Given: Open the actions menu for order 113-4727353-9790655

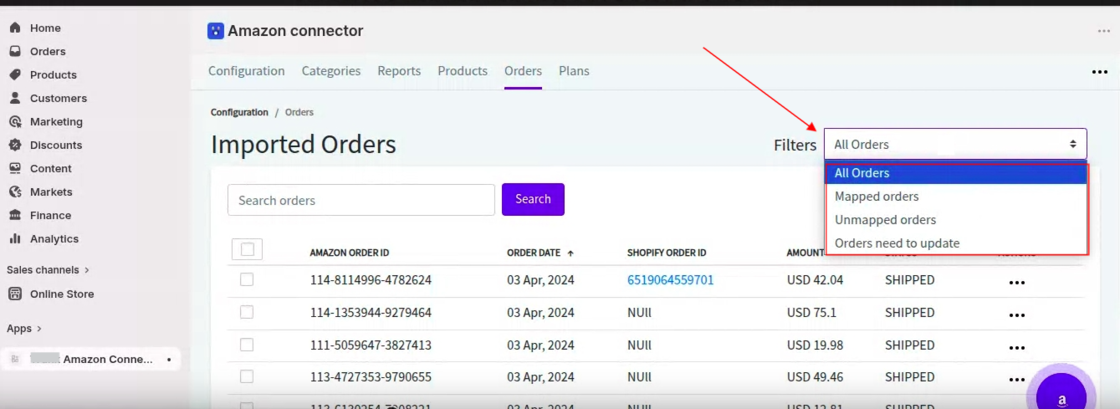Looking at the screenshot, I should pos(1016,379).
